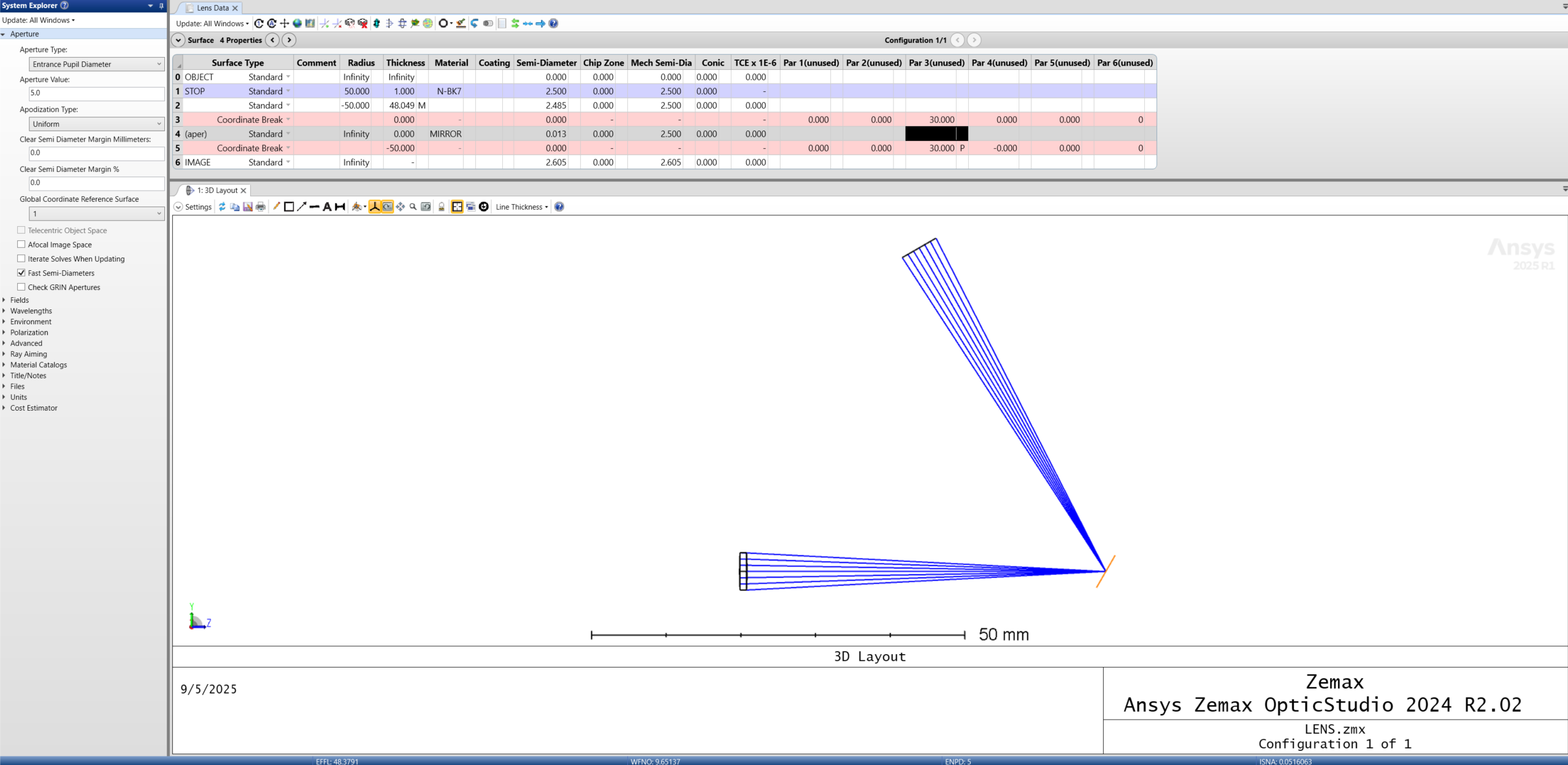Click the Aperture Value input field
1568x765 pixels.
click(96, 93)
